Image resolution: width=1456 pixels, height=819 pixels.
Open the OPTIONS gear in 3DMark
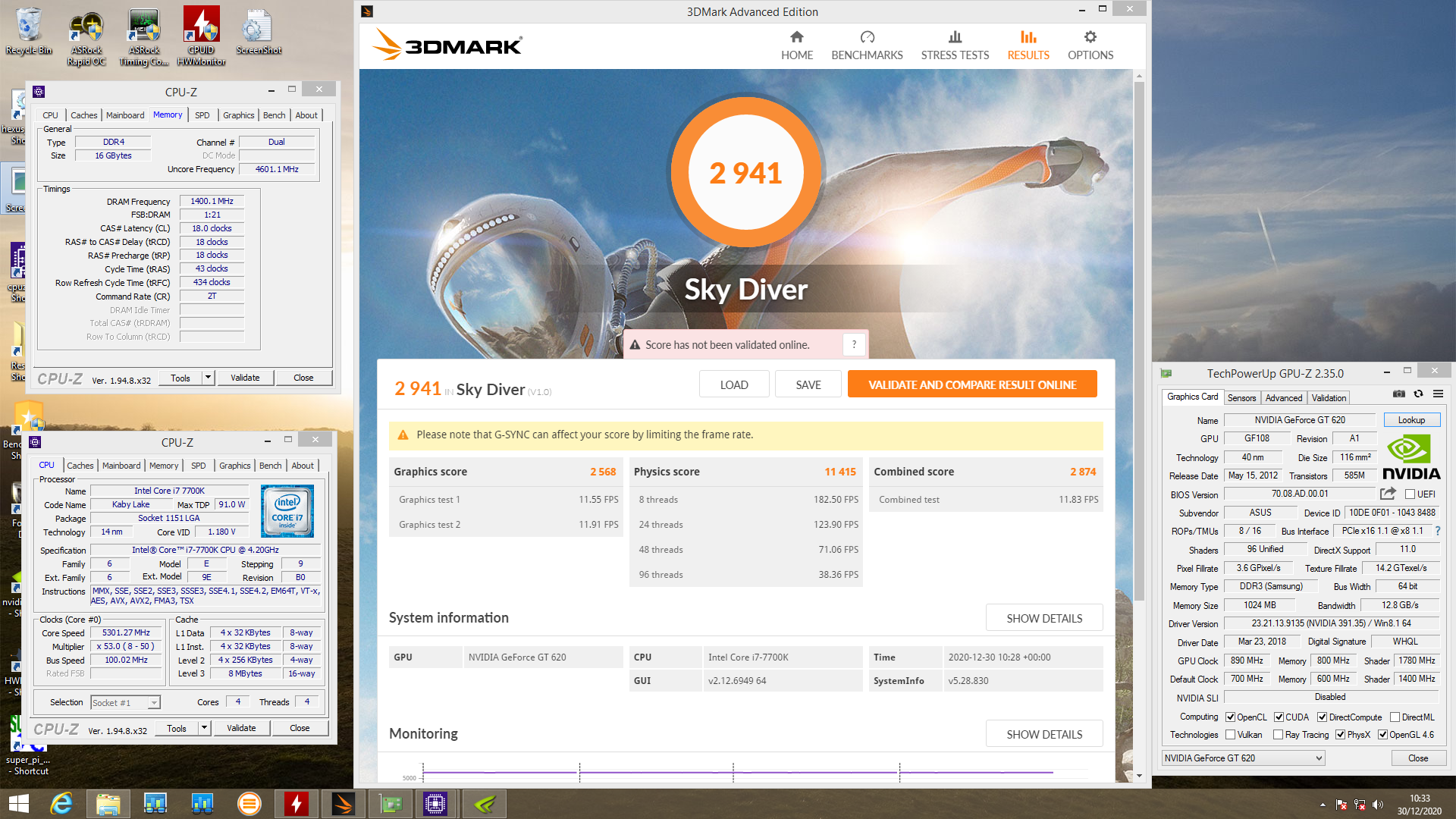pyautogui.click(x=1090, y=45)
